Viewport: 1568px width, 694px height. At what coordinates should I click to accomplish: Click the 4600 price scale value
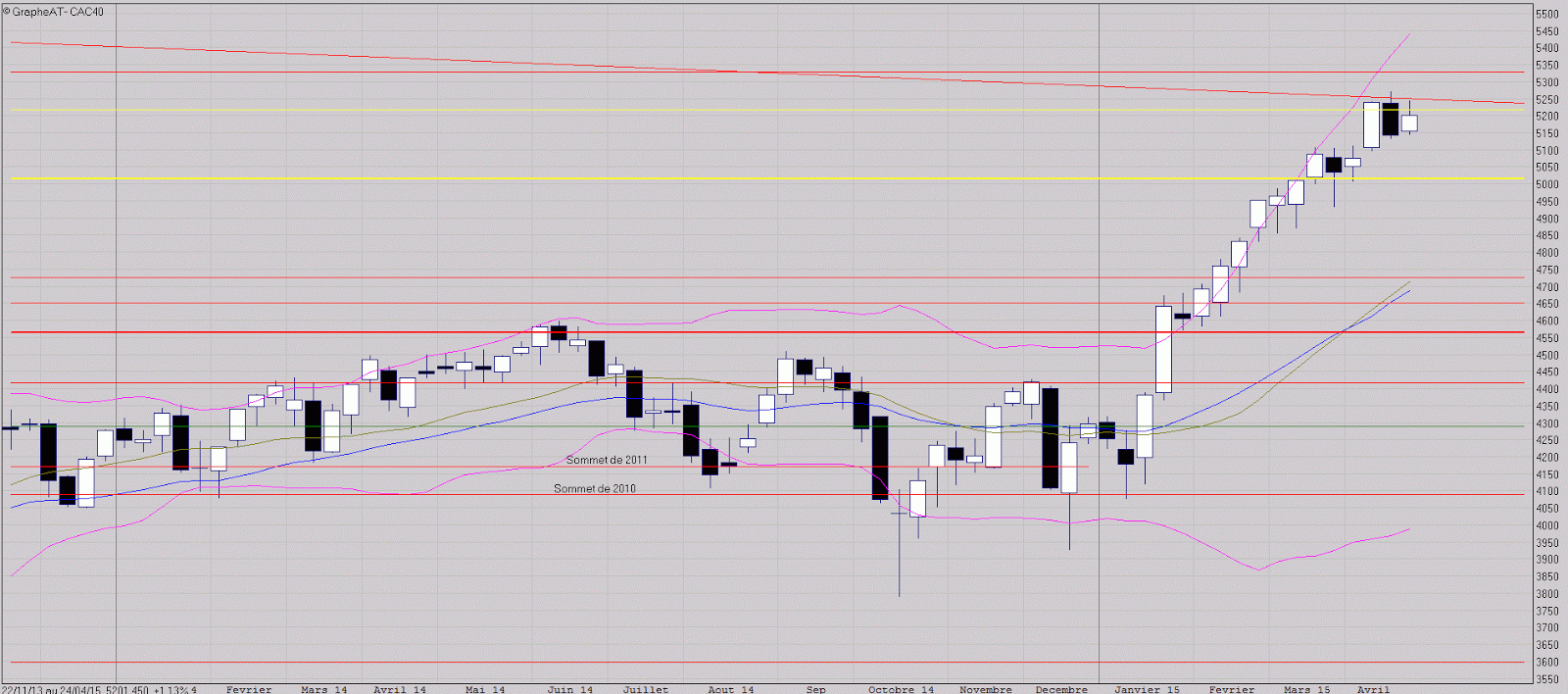pyautogui.click(x=1547, y=321)
